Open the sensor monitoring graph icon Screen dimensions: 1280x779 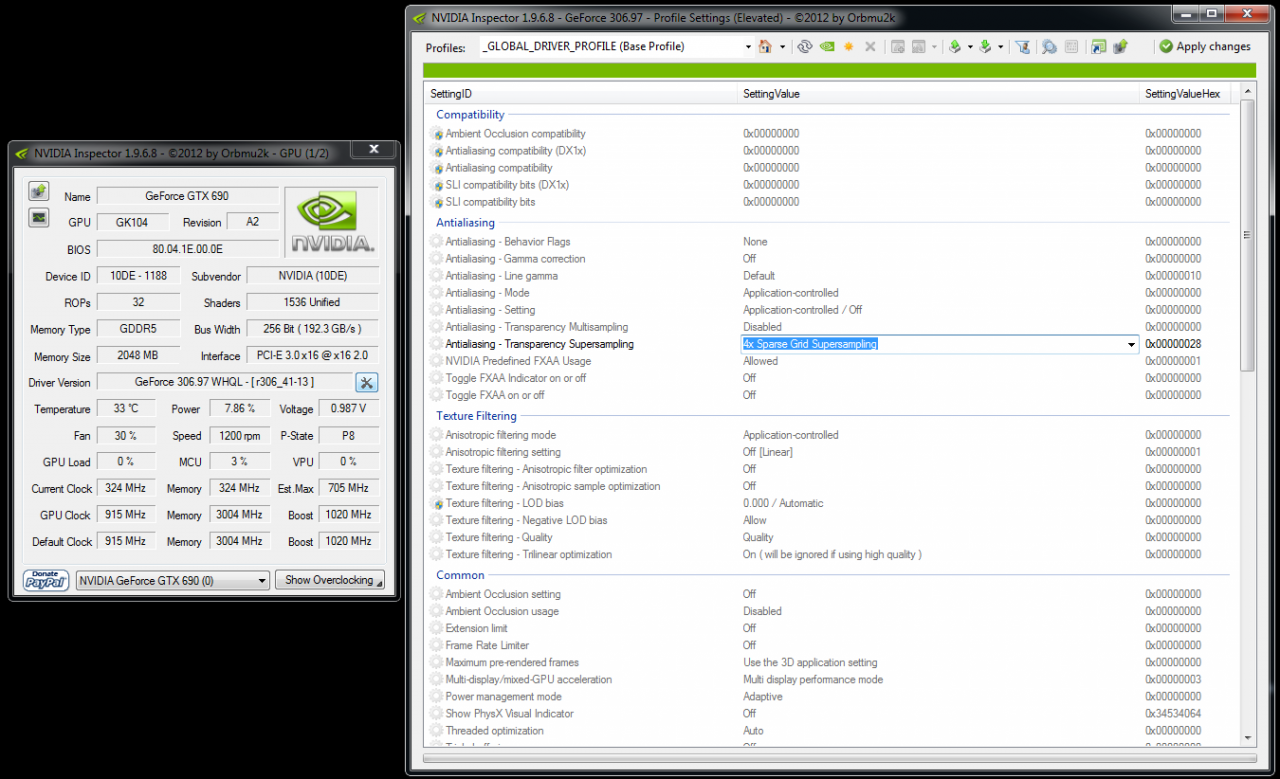(x=38, y=217)
